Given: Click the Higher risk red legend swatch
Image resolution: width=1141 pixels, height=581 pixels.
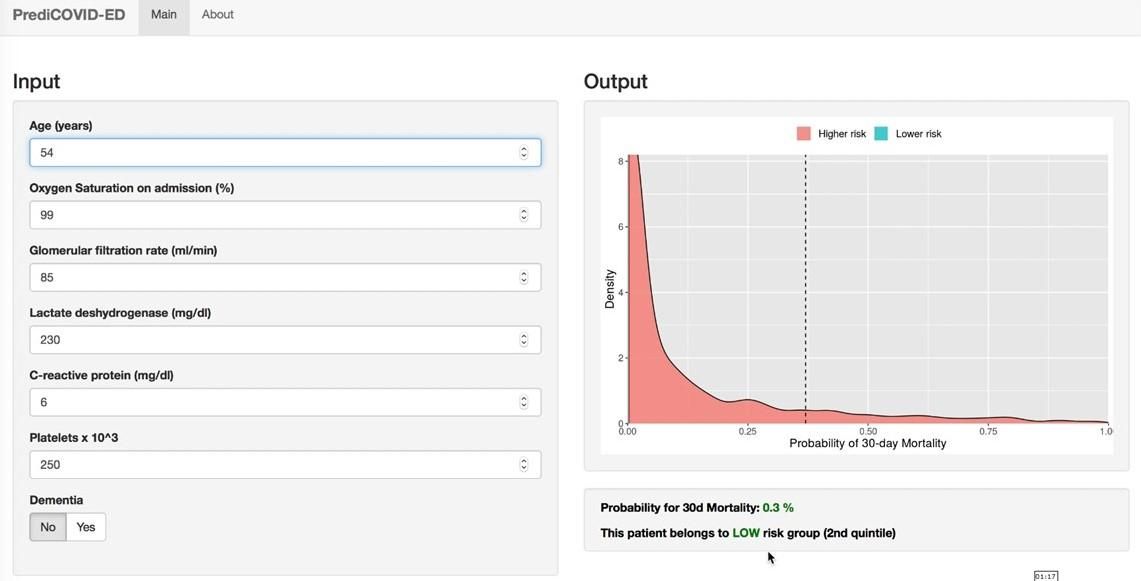Looking at the screenshot, I should tap(803, 134).
